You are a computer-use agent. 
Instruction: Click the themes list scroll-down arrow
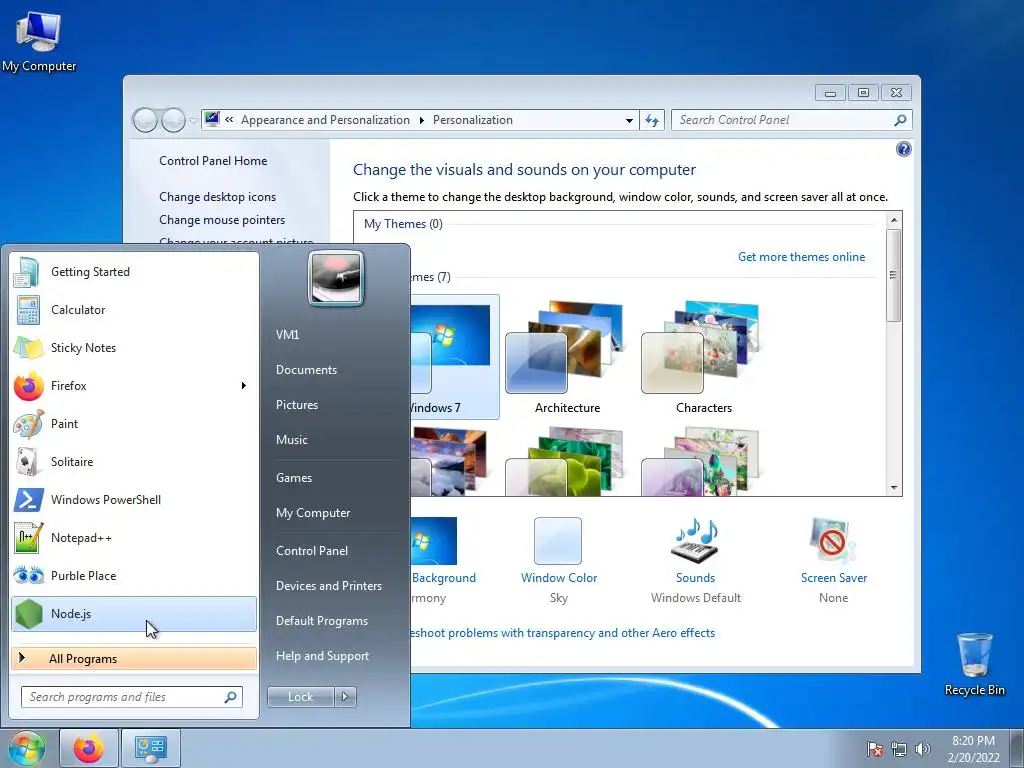point(894,488)
